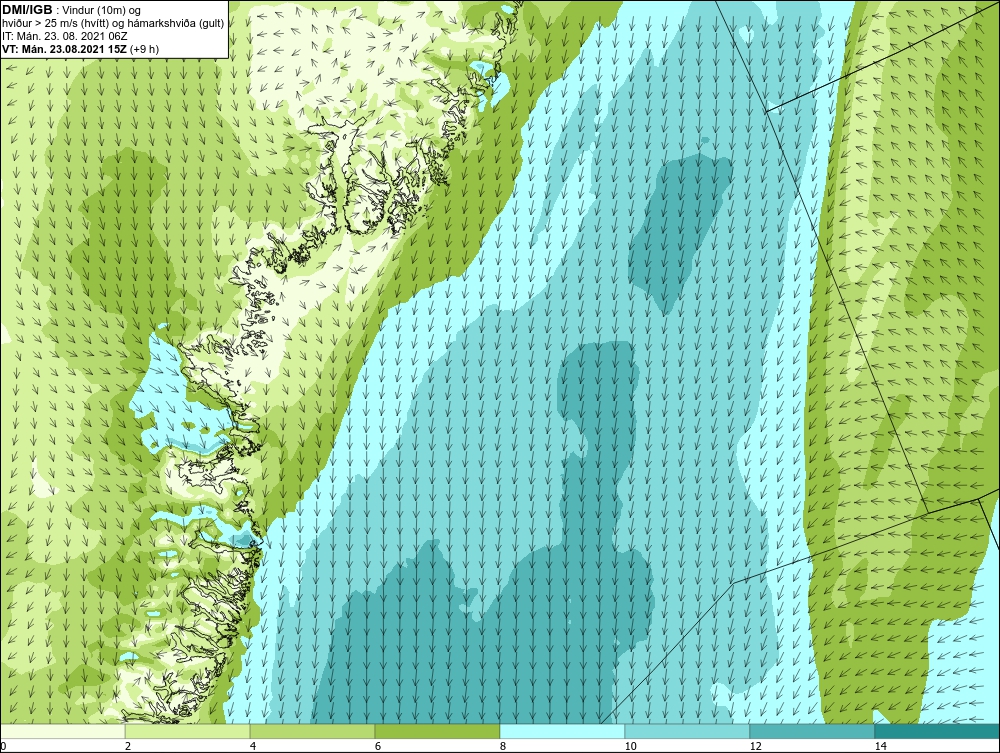
Task: Click the legend label '2'
Action: [128, 746]
